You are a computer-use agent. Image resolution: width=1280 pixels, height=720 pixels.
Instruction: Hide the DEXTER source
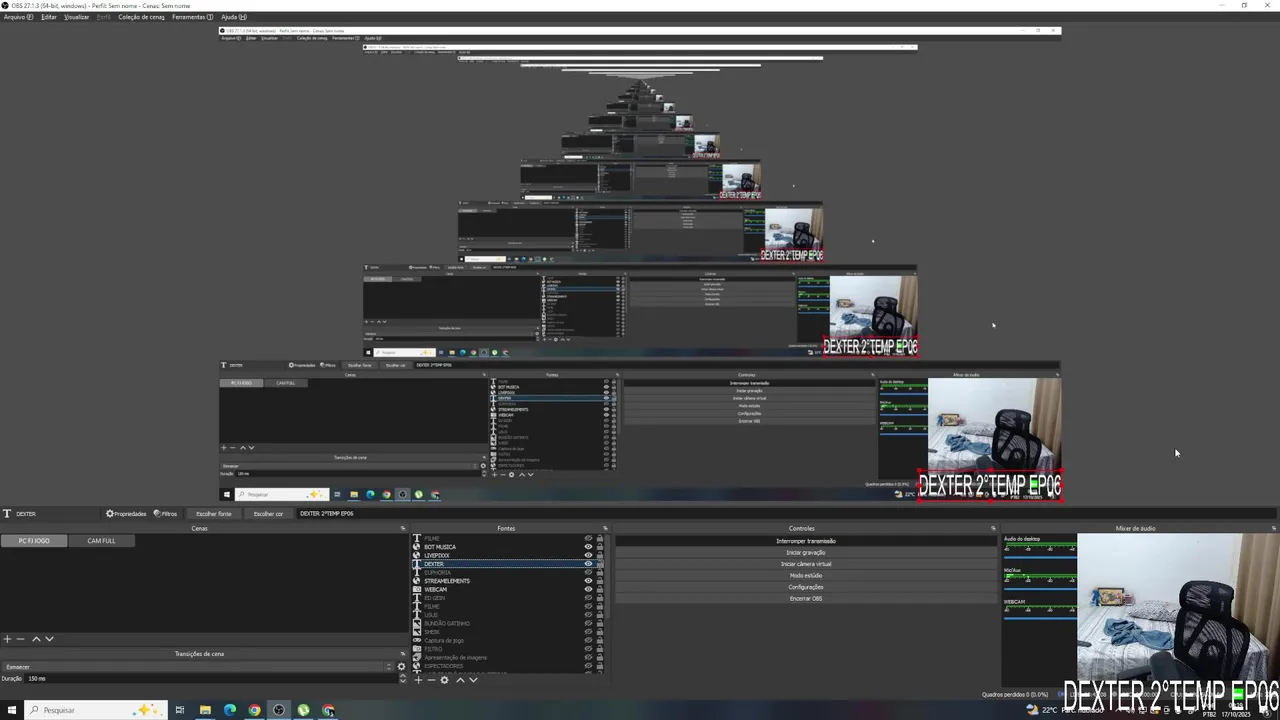(588, 564)
